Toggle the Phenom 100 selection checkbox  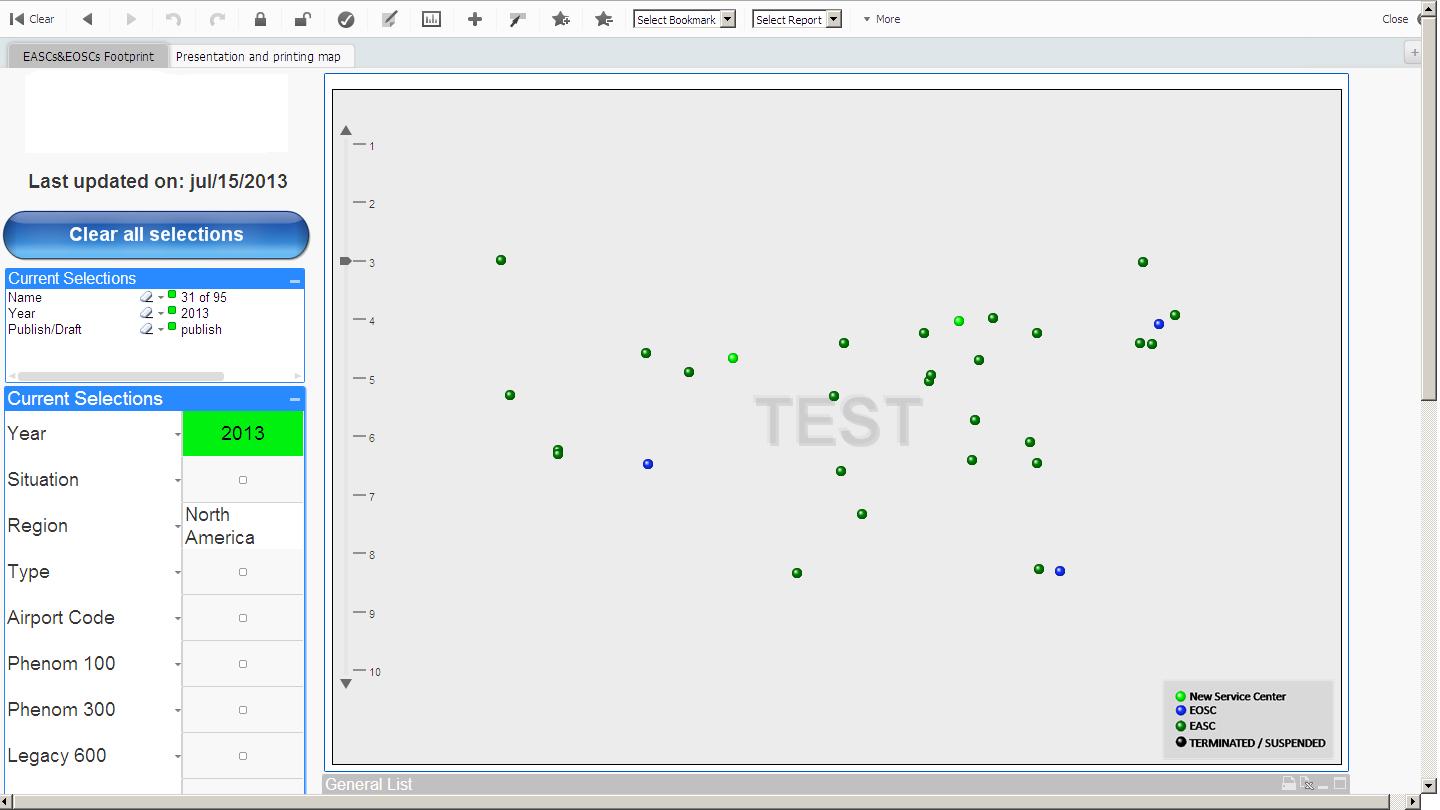coord(243,664)
